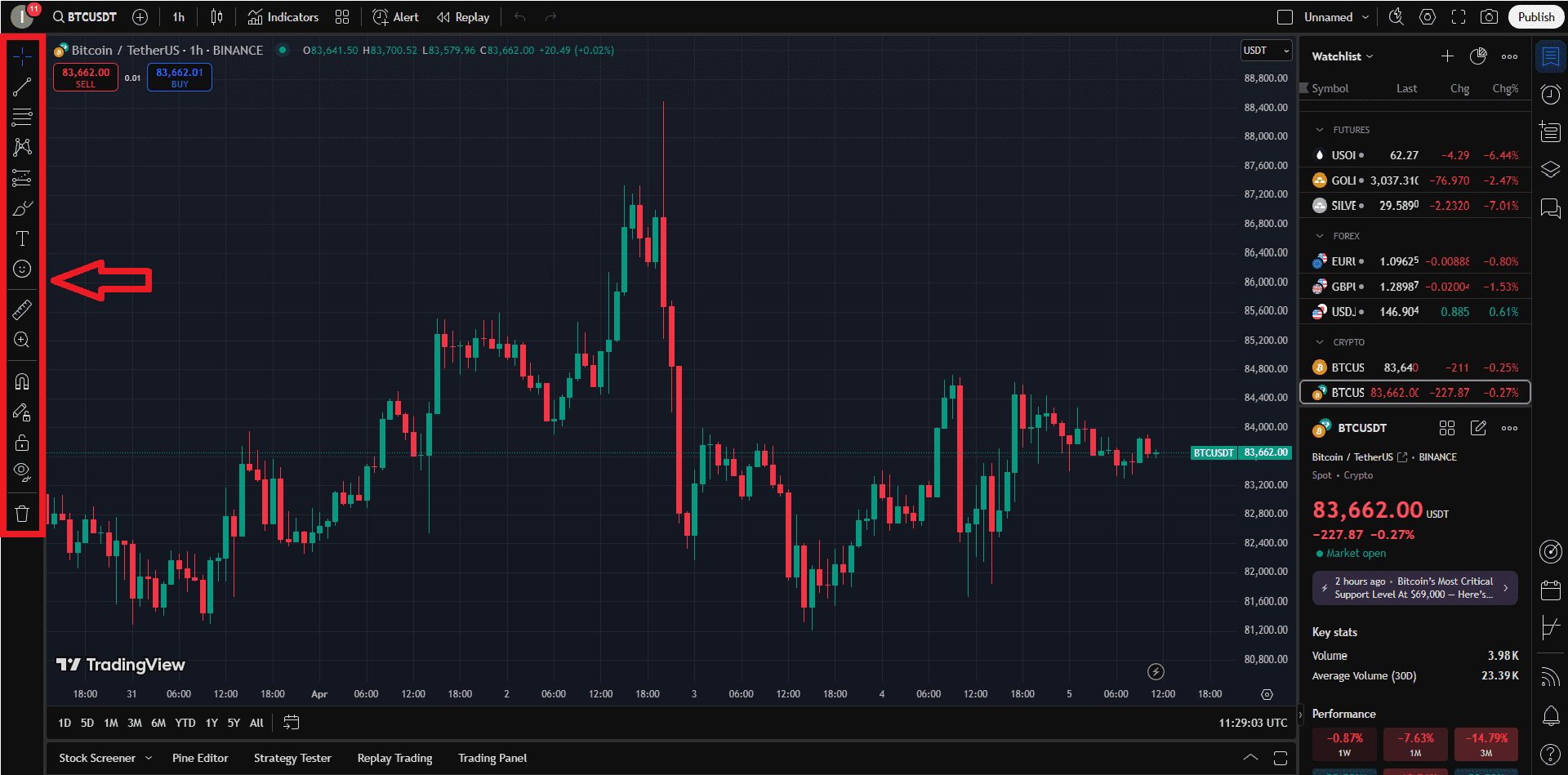Expand bottom panel with up chevron
The image size is (1568, 775).
[x=1250, y=758]
